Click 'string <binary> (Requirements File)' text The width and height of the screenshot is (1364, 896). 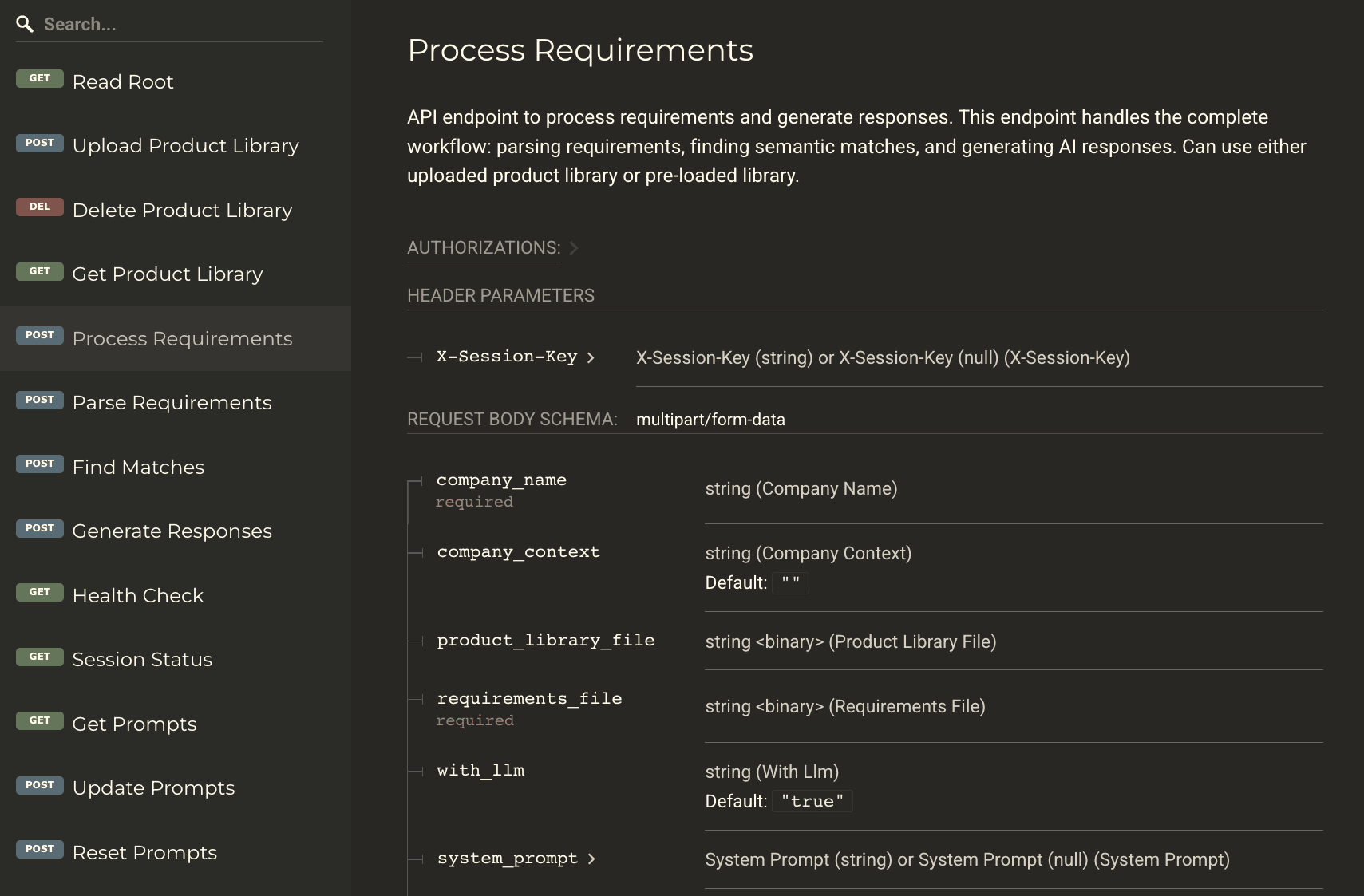pyautogui.click(x=845, y=707)
